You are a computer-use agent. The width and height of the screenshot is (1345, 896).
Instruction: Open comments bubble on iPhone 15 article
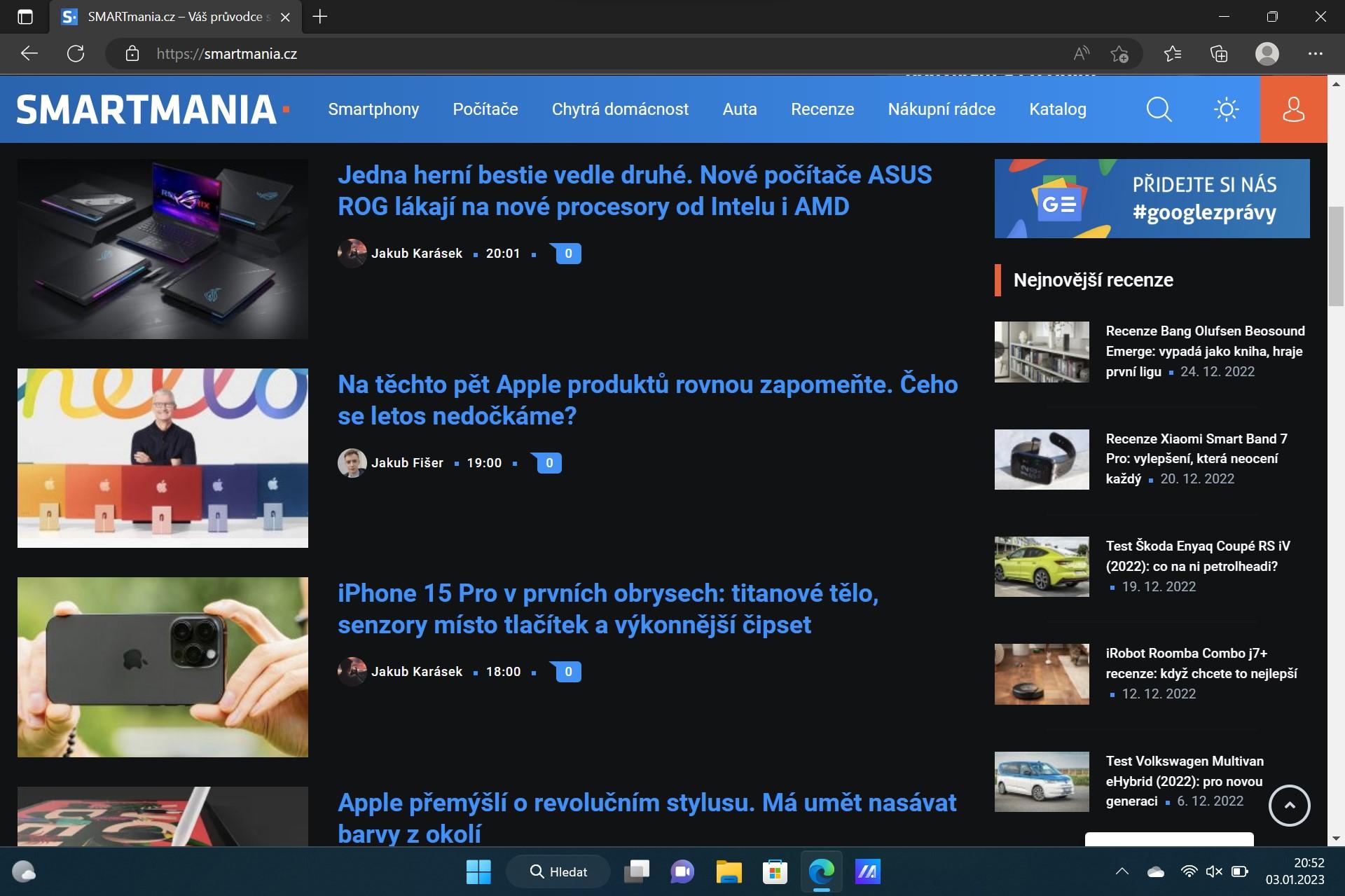click(567, 672)
